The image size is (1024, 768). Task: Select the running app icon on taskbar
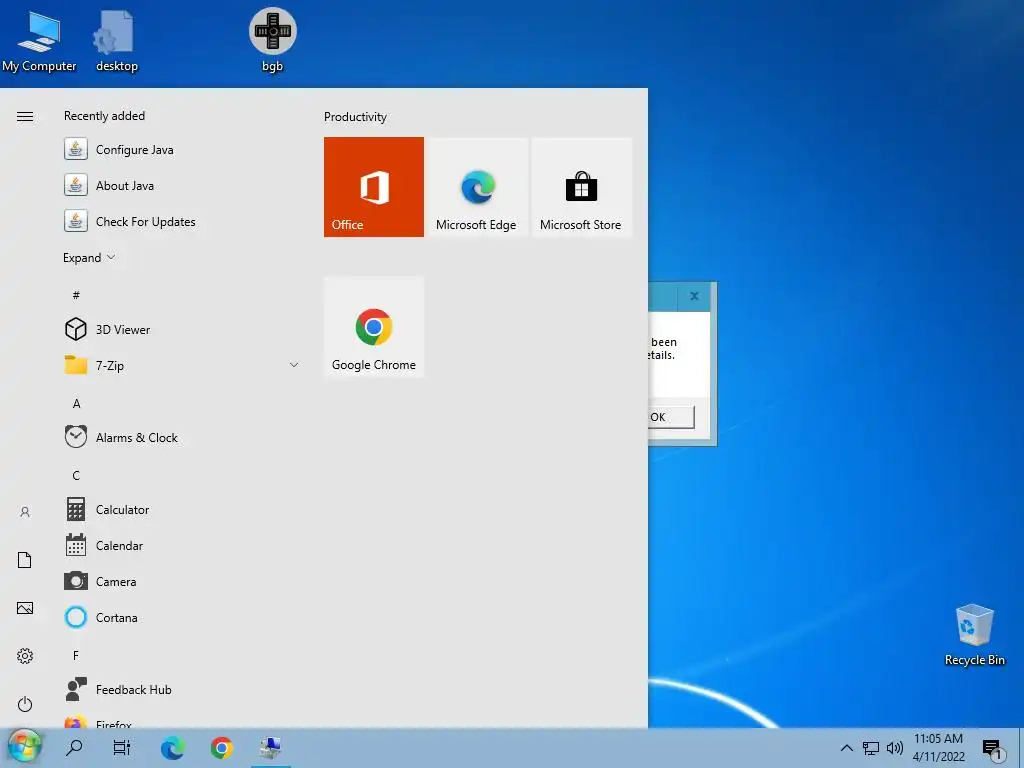coord(270,747)
